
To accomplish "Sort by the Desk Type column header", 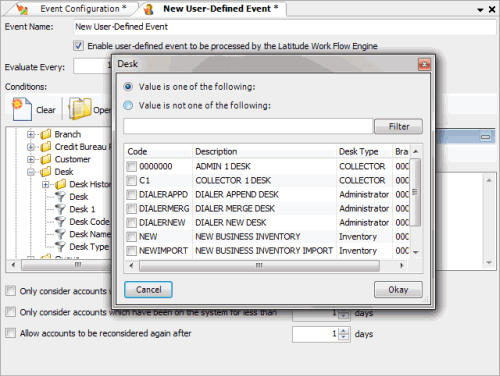I will point(364,151).
